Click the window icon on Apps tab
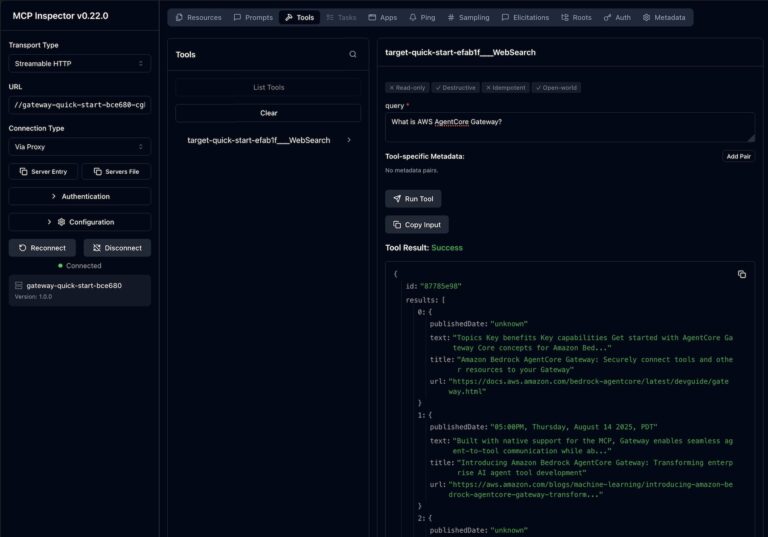The image size is (768, 537). pyautogui.click(x=372, y=18)
